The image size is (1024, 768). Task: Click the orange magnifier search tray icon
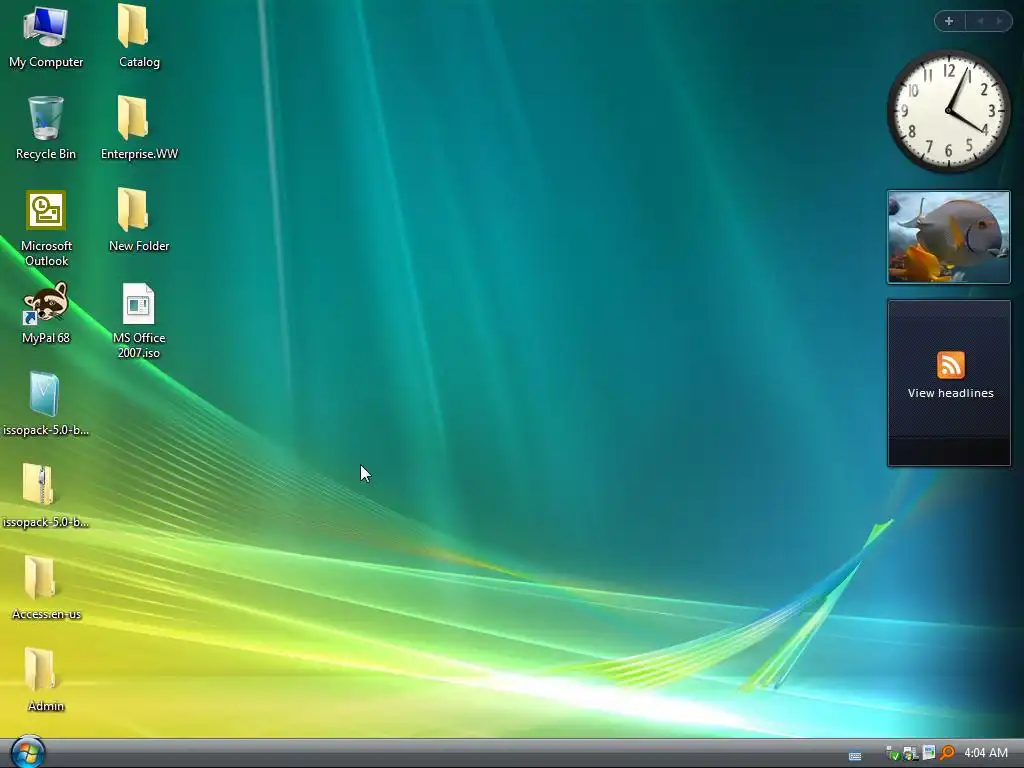[x=948, y=753]
